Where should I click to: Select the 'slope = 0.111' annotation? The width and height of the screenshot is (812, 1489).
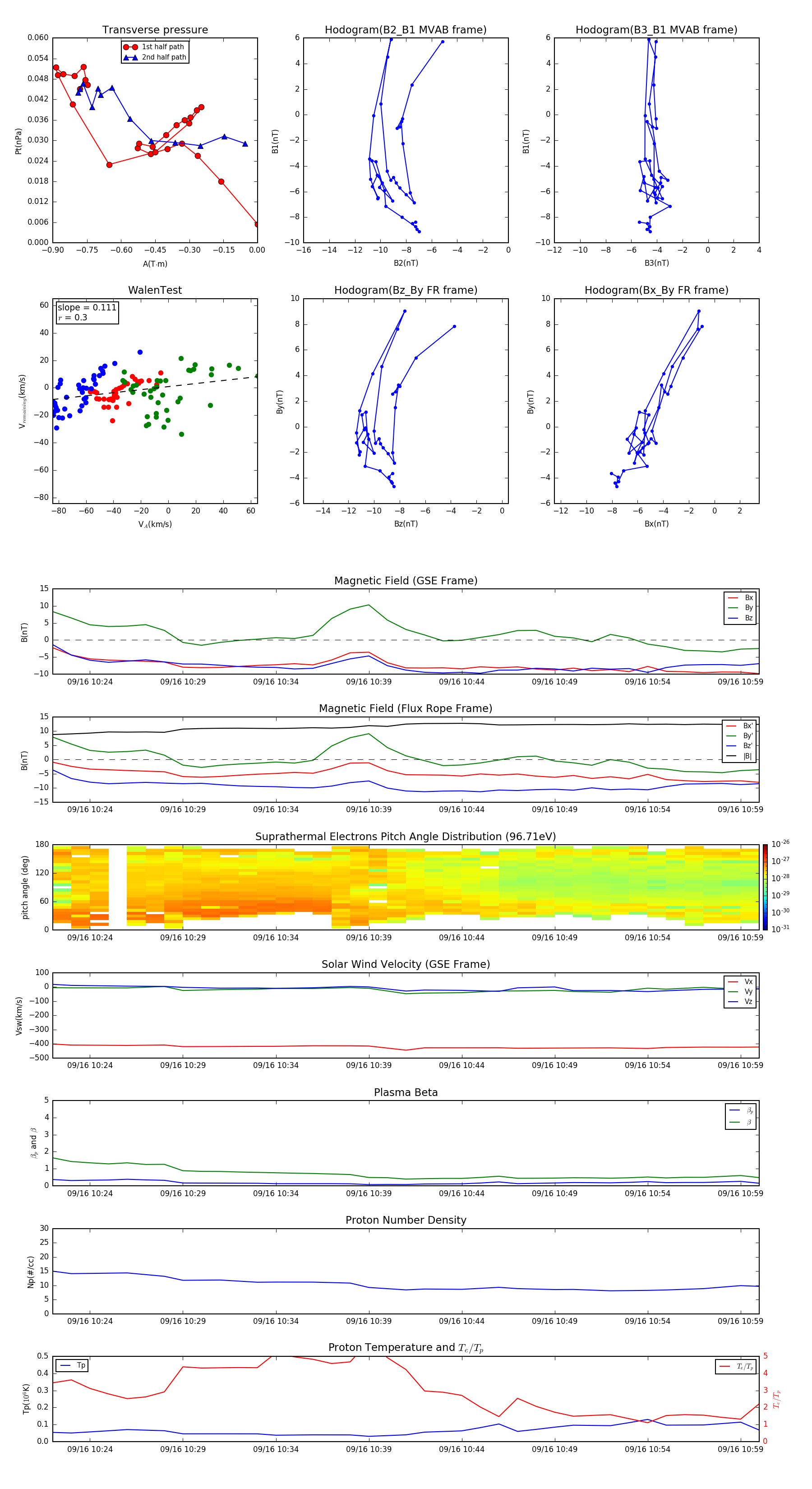[x=87, y=308]
